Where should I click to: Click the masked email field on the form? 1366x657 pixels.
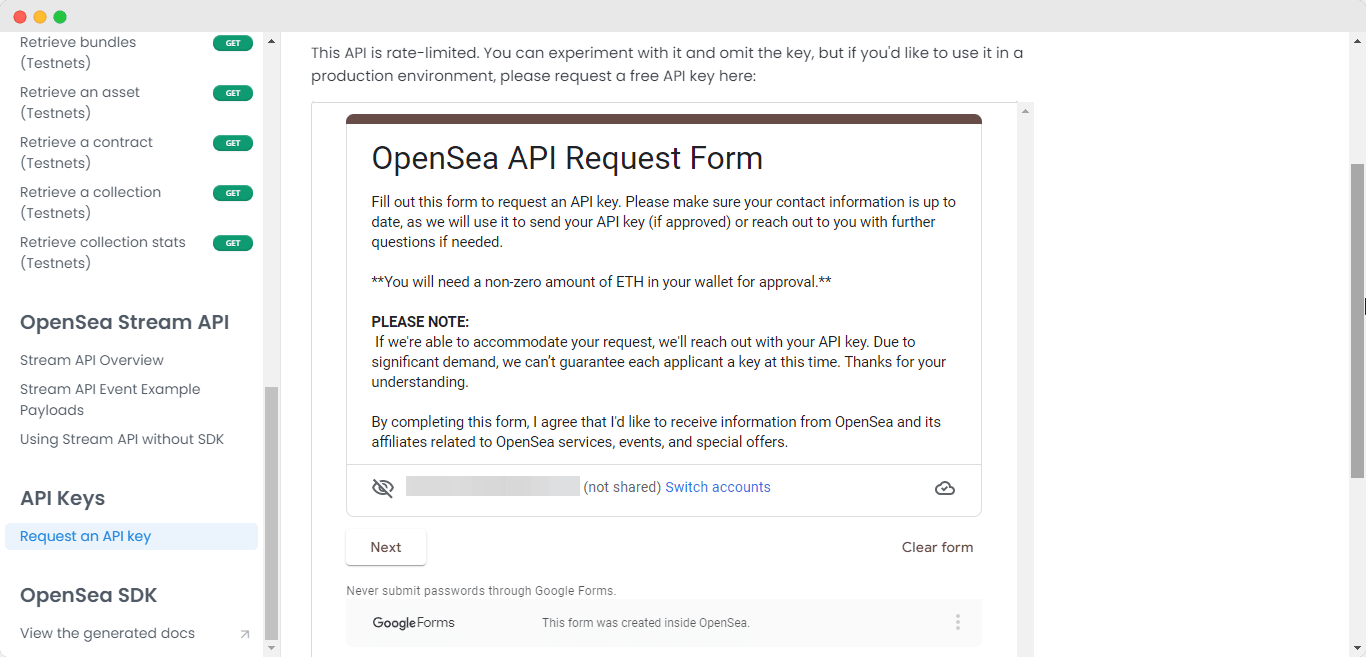point(492,487)
